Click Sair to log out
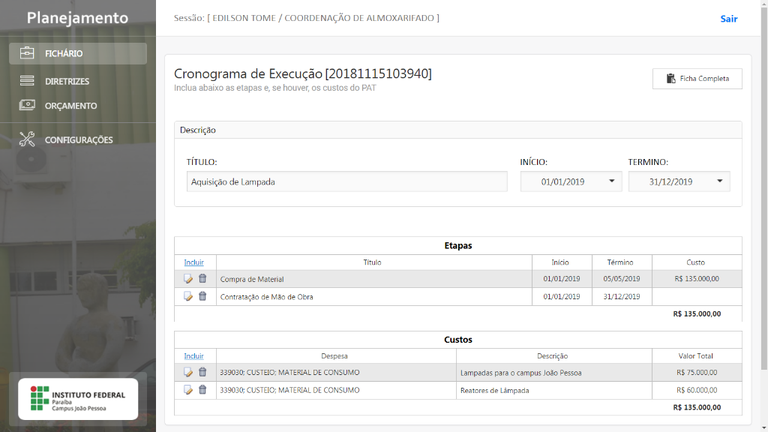Viewport: 768px width, 432px height. (x=729, y=19)
